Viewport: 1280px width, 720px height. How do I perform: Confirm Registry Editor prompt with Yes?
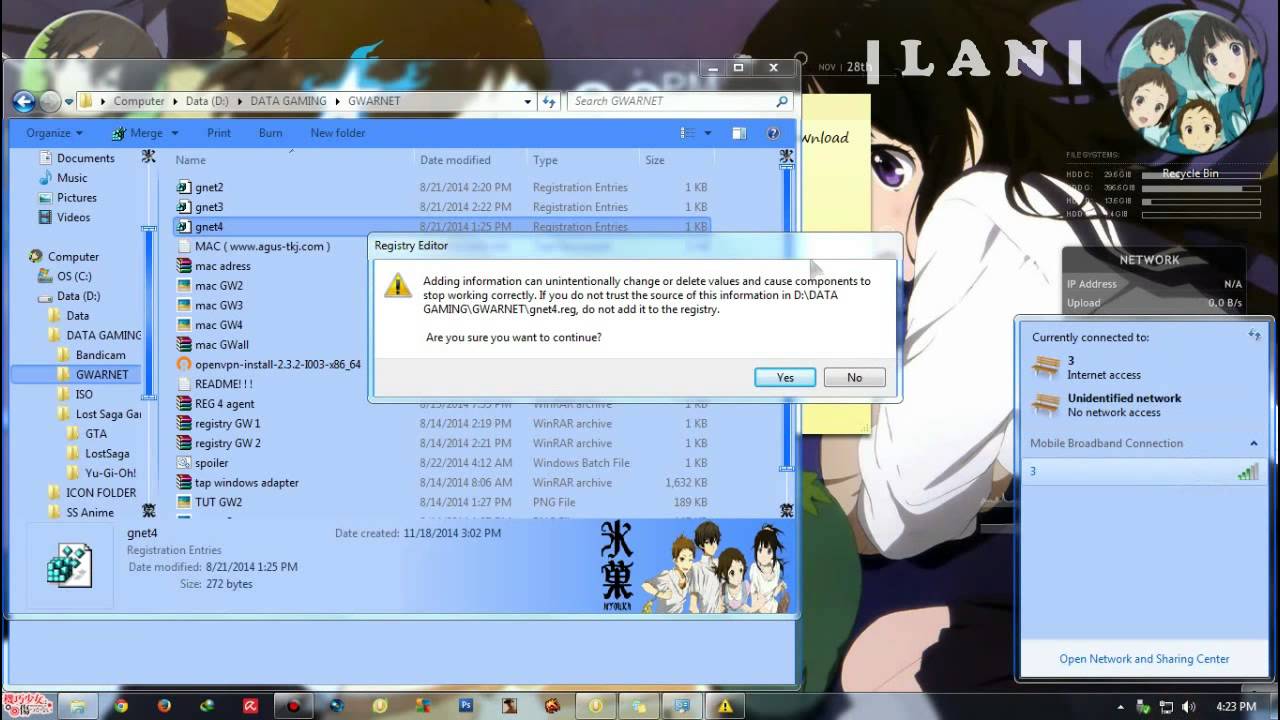click(x=785, y=377)
